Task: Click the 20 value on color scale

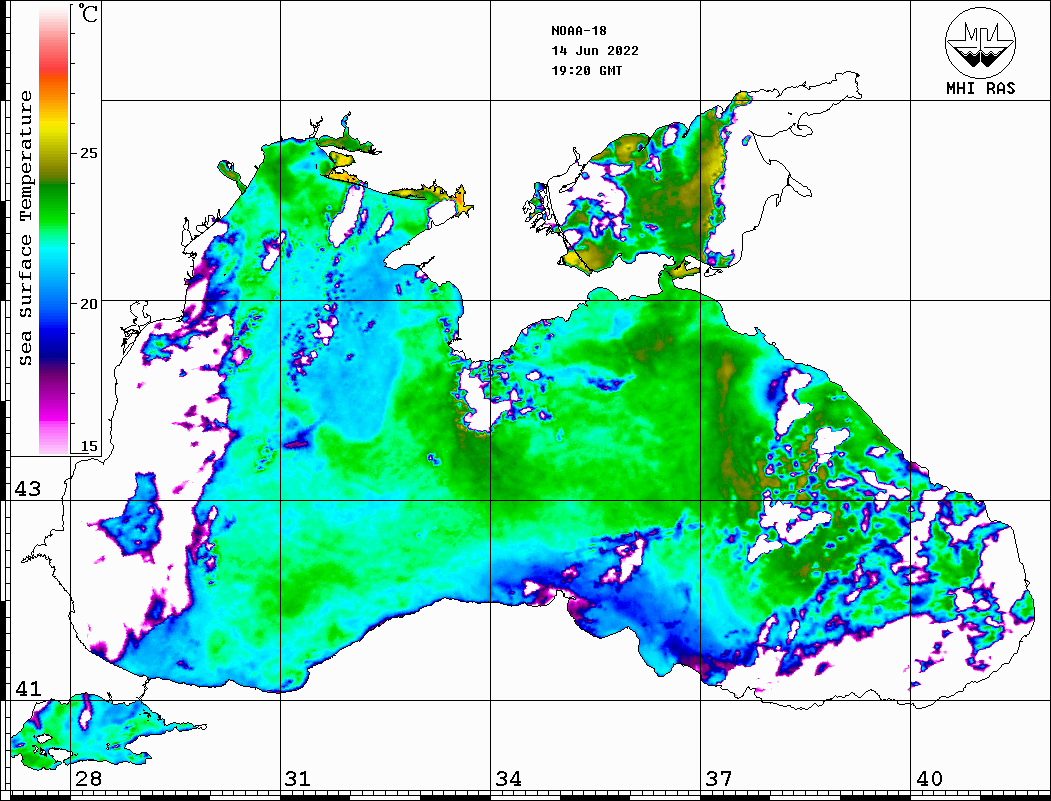Action: tap(88, 304)
